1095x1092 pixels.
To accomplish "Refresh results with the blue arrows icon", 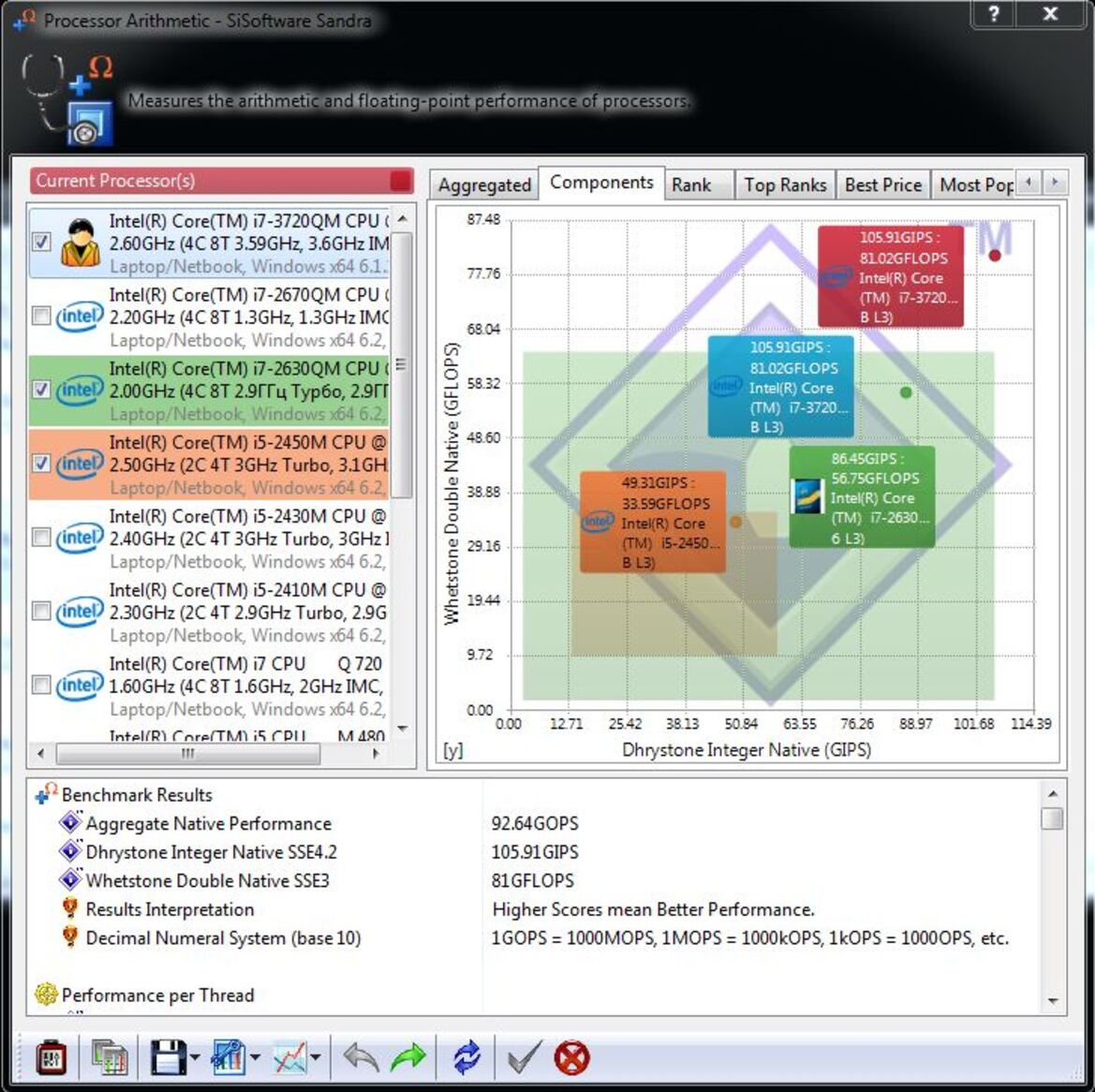I will tap(466, 1057).
